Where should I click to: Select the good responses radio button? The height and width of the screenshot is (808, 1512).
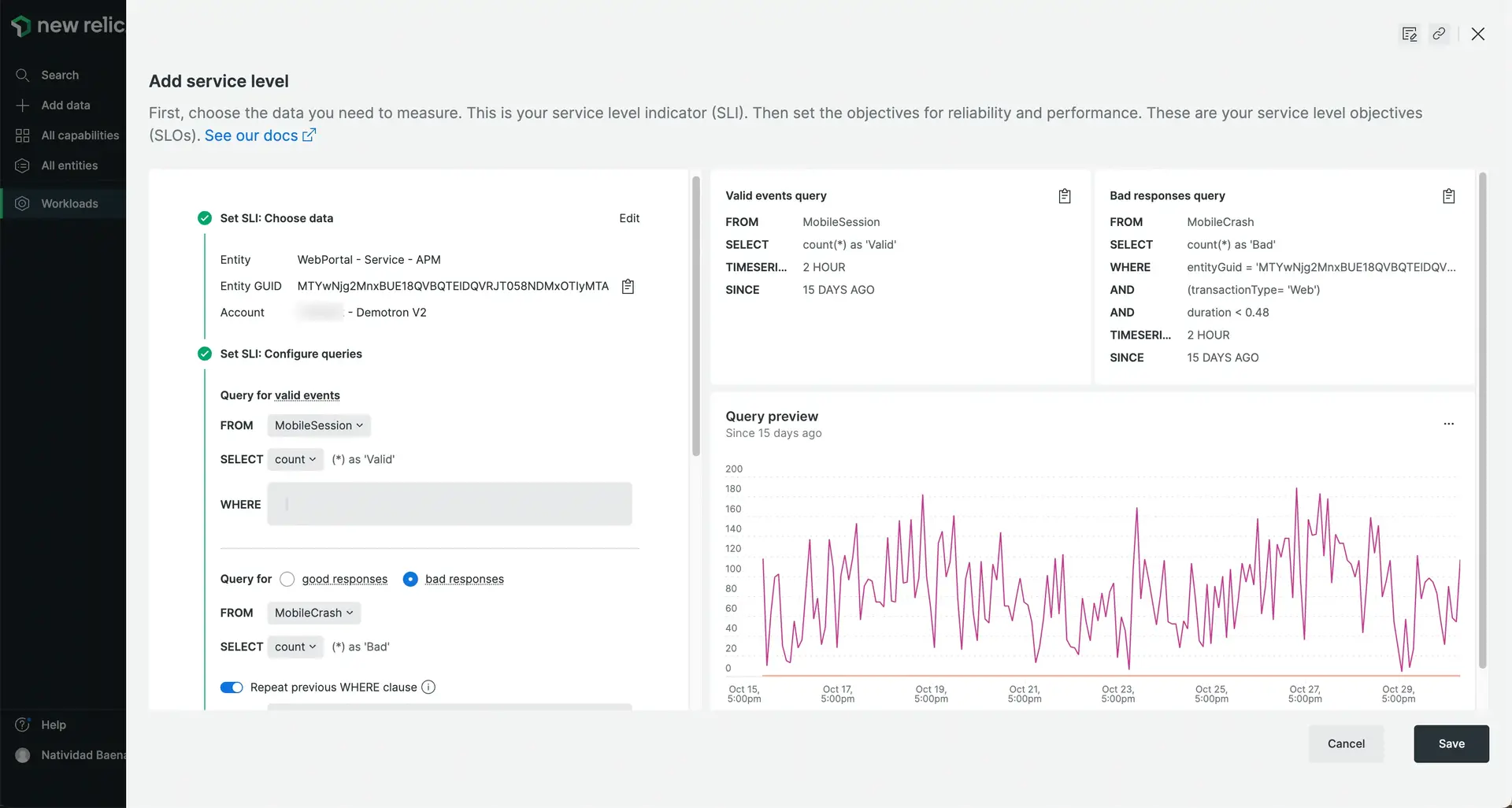tap(287, 580)
